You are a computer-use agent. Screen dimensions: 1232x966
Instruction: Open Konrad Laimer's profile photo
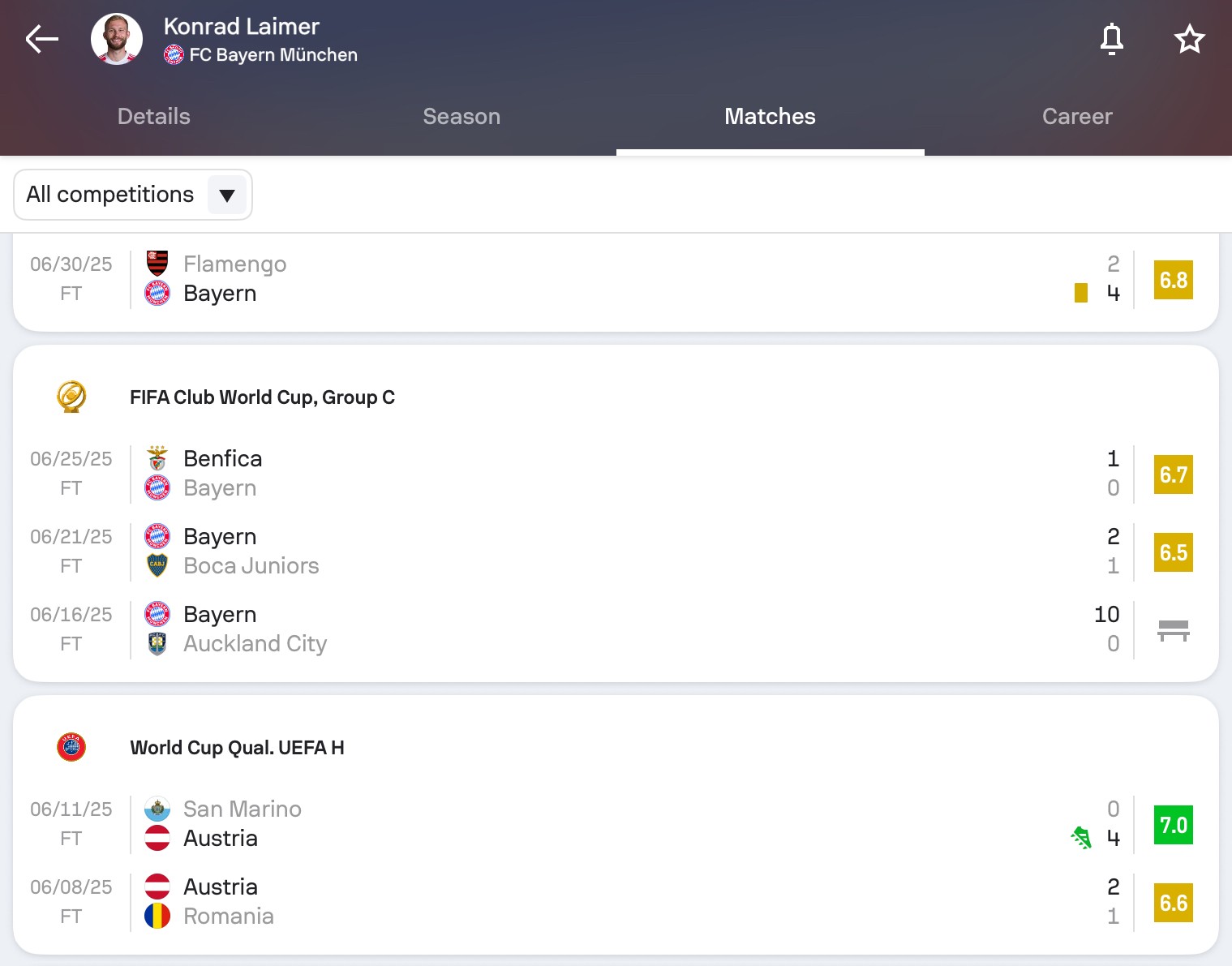point(117,38)
